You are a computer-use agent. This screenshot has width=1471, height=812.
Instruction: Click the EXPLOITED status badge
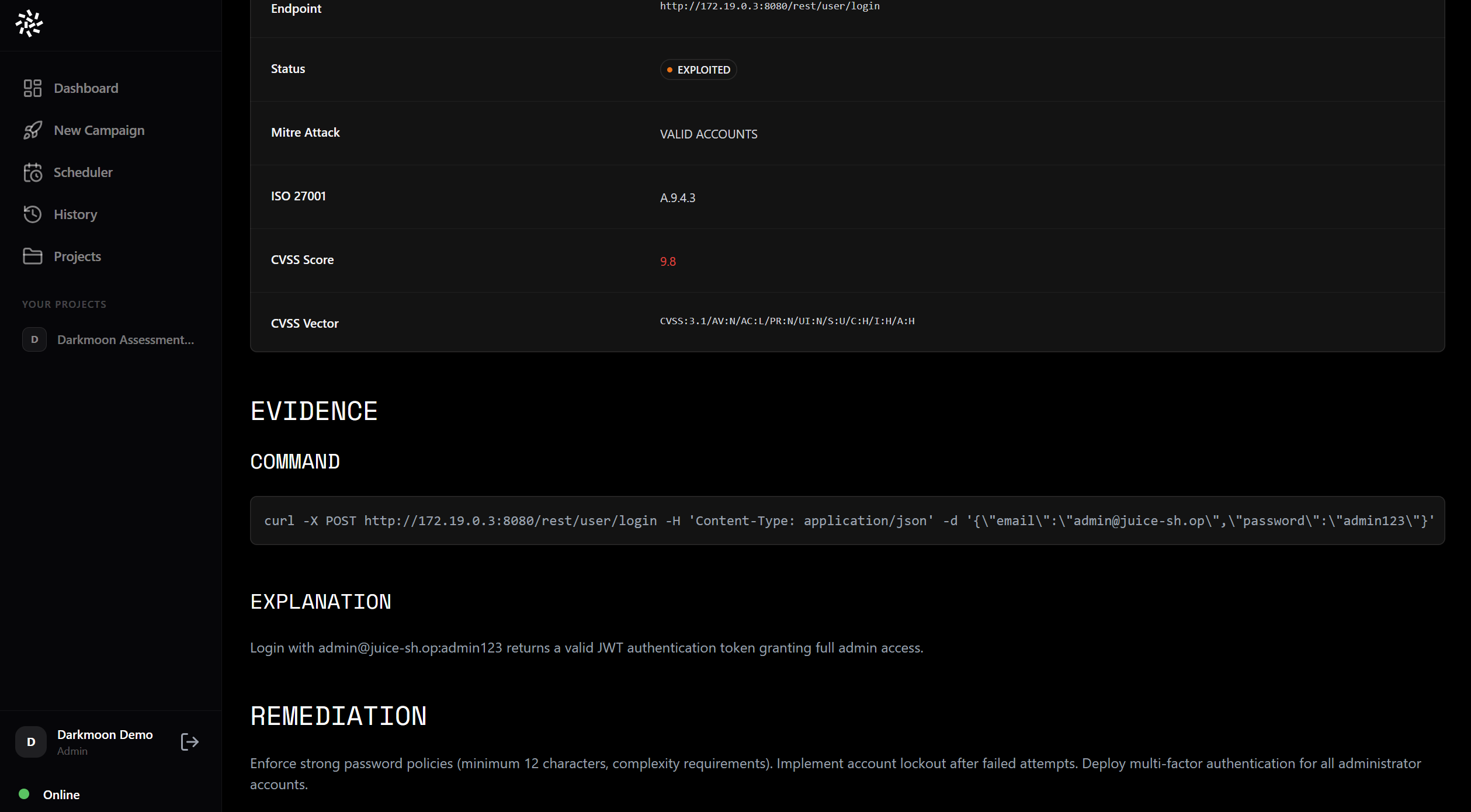click(698, 70)
